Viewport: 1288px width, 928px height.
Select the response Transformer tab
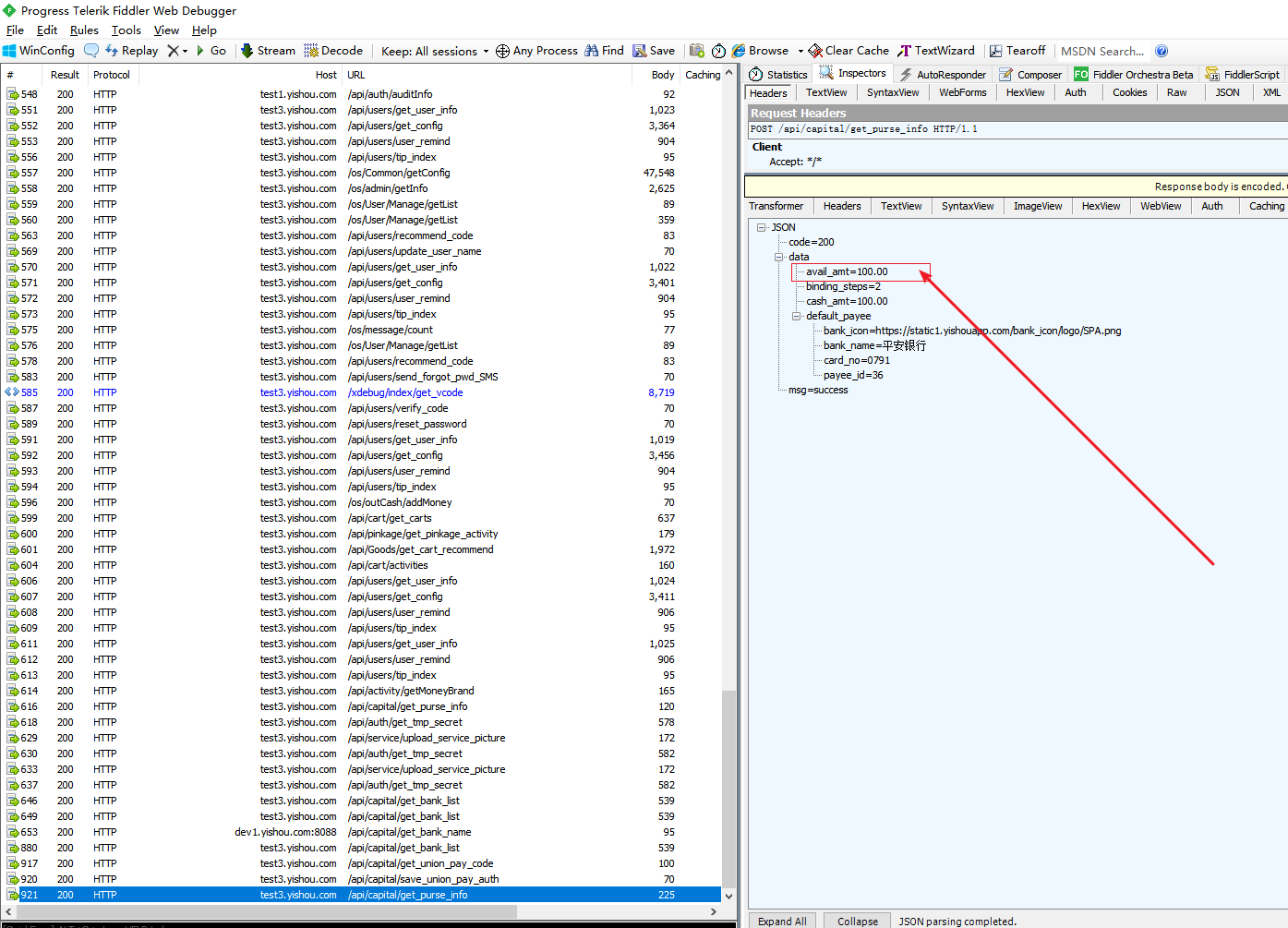[776, 206]
